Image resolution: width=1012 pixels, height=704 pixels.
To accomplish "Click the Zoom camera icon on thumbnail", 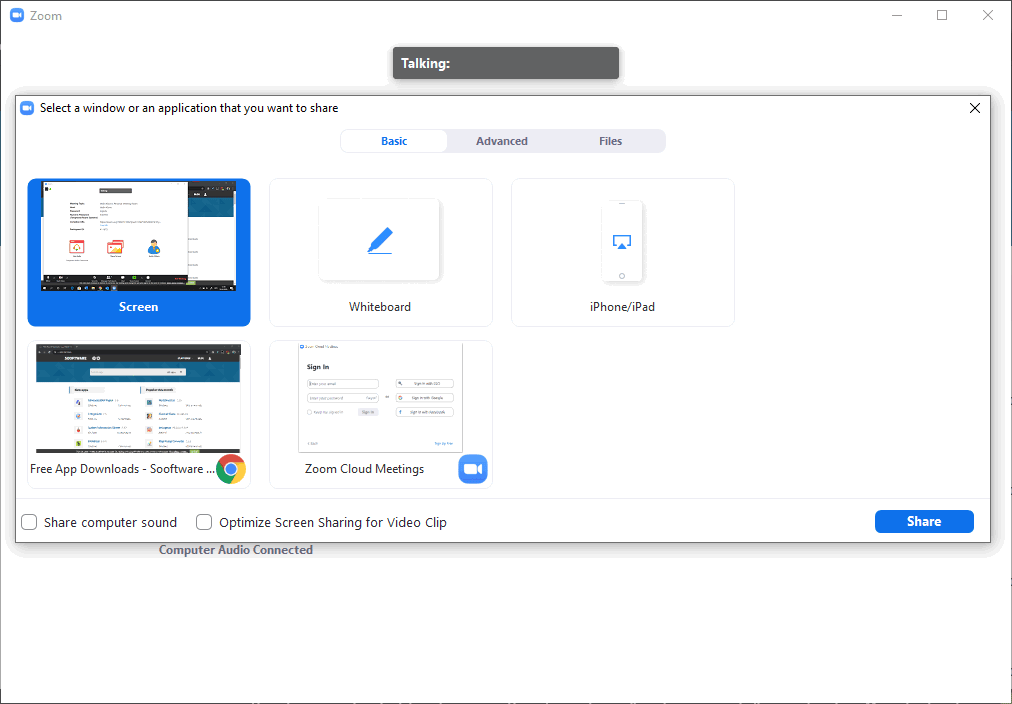I will click(473, 469).
